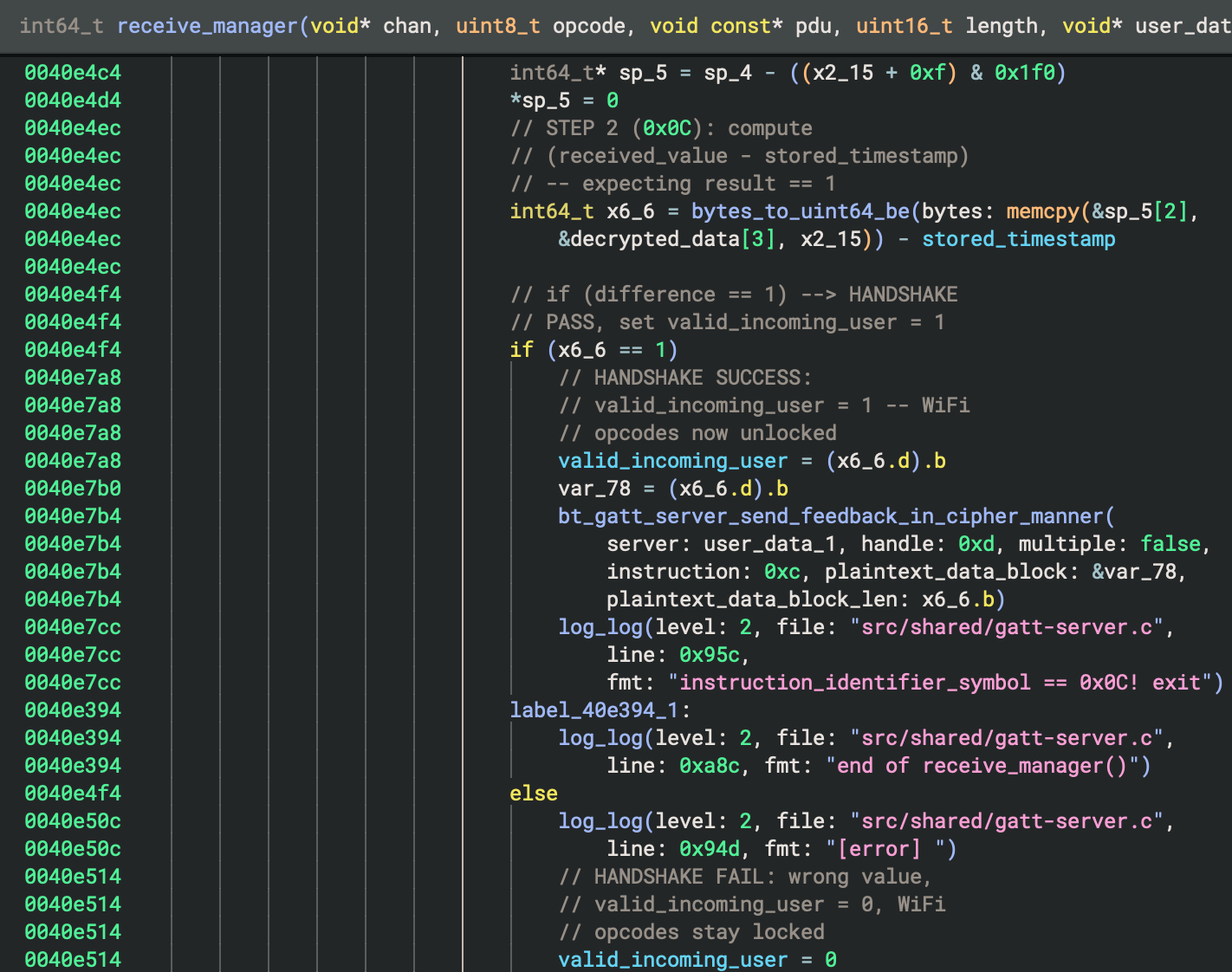Click the HANDSHAKE FAIL: wrong value comment
Viewport: 1232px width, 972px height.
tap(746, 877)
